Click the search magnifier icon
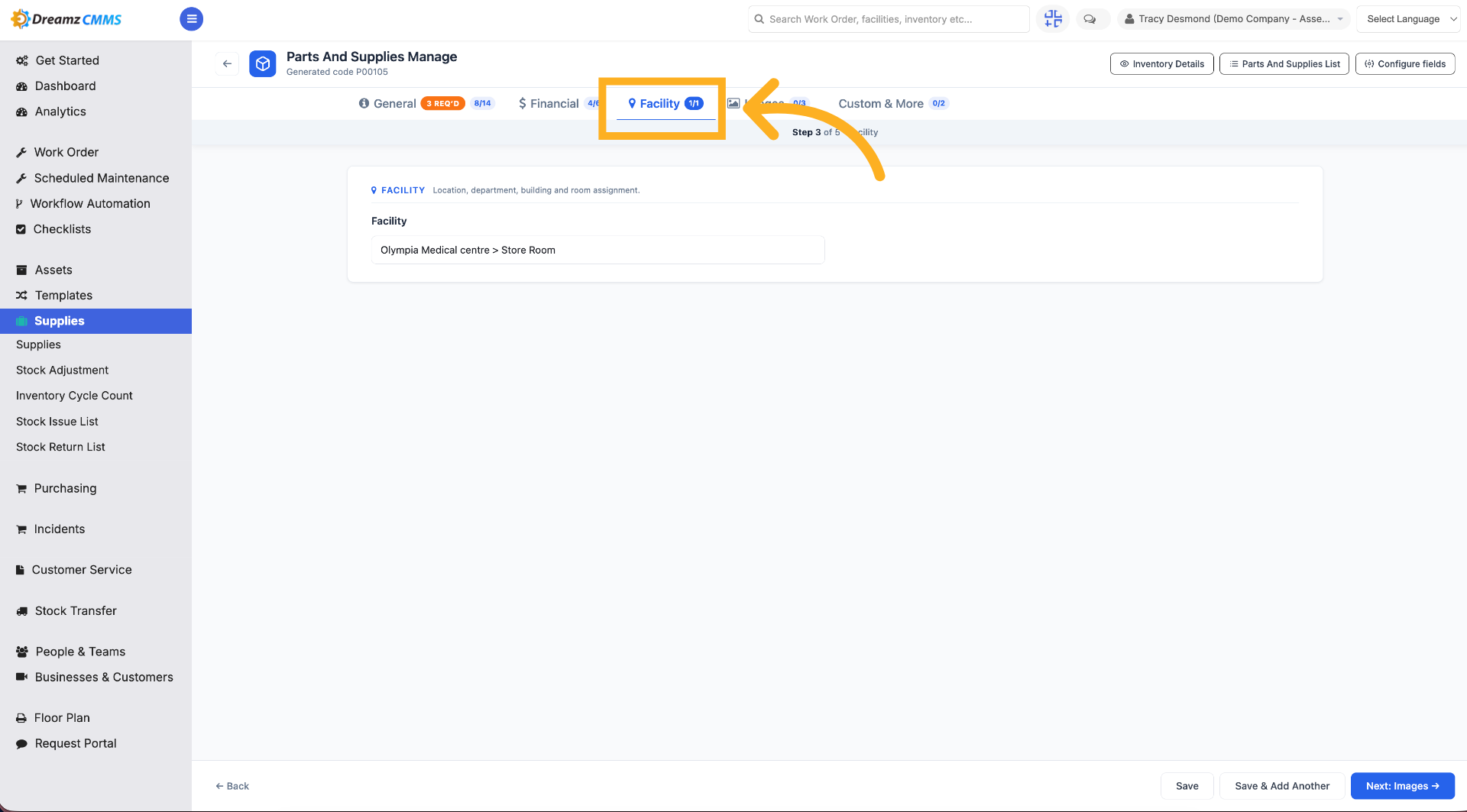The height and width of the screenshot is (812, 1467). pos(759,19)
